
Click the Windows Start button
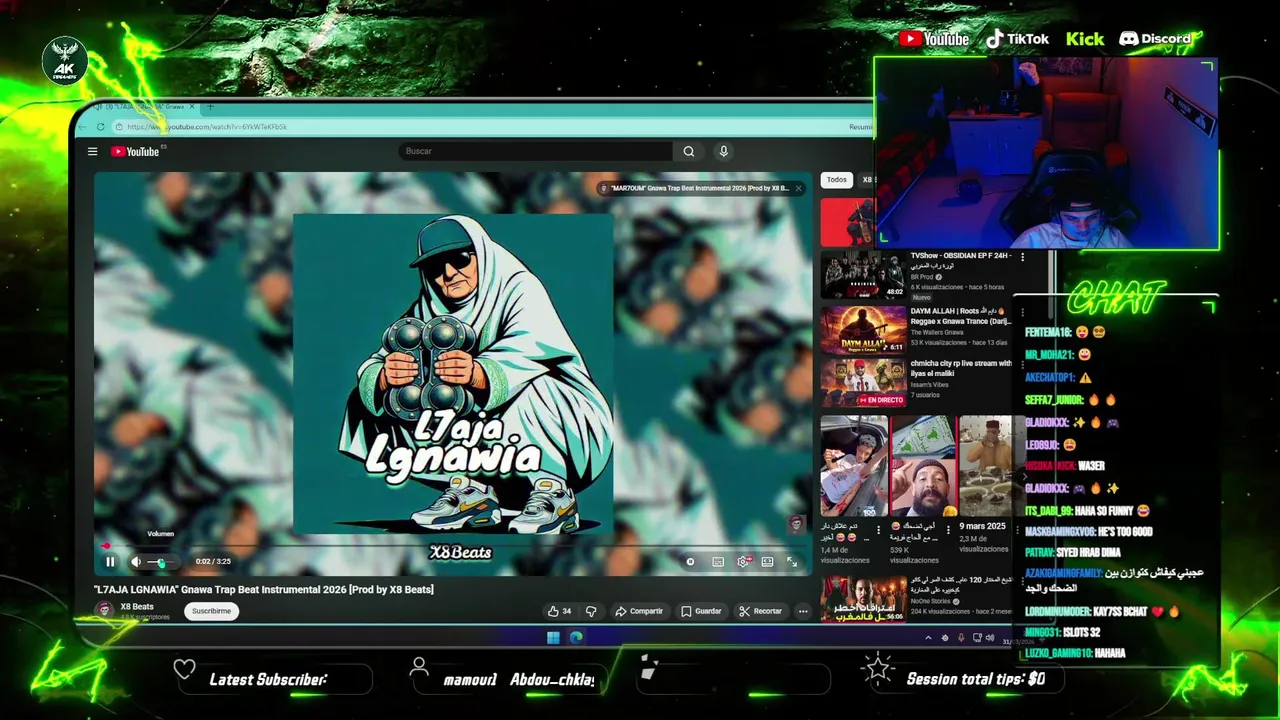pos(553,637)
